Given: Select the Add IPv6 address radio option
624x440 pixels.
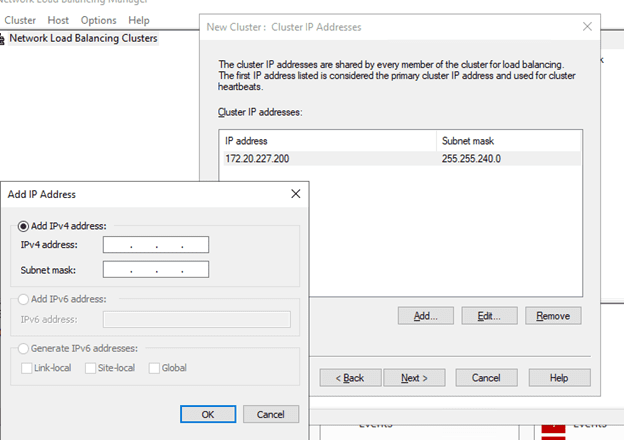Looking at the screenshot, I should pos(24,299).
